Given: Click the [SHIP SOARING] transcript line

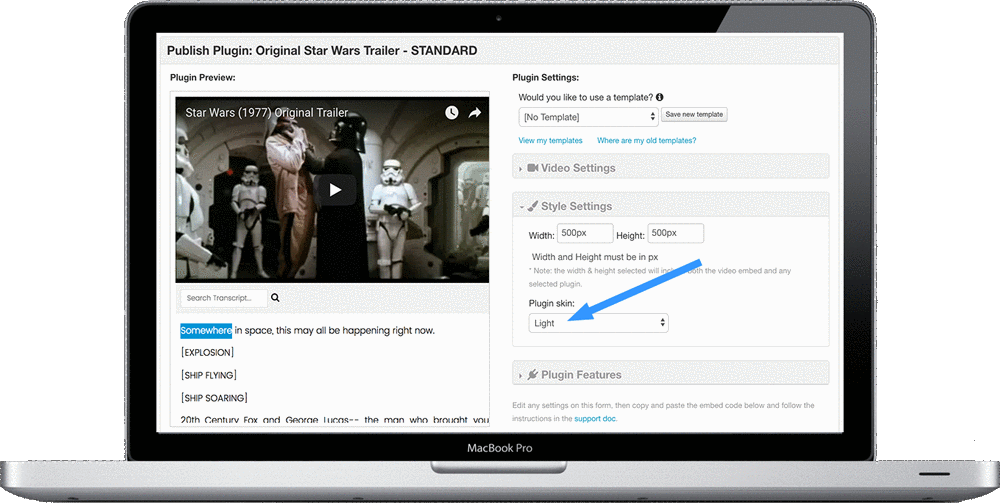Looking at the screenshot, I should point(214,398).
